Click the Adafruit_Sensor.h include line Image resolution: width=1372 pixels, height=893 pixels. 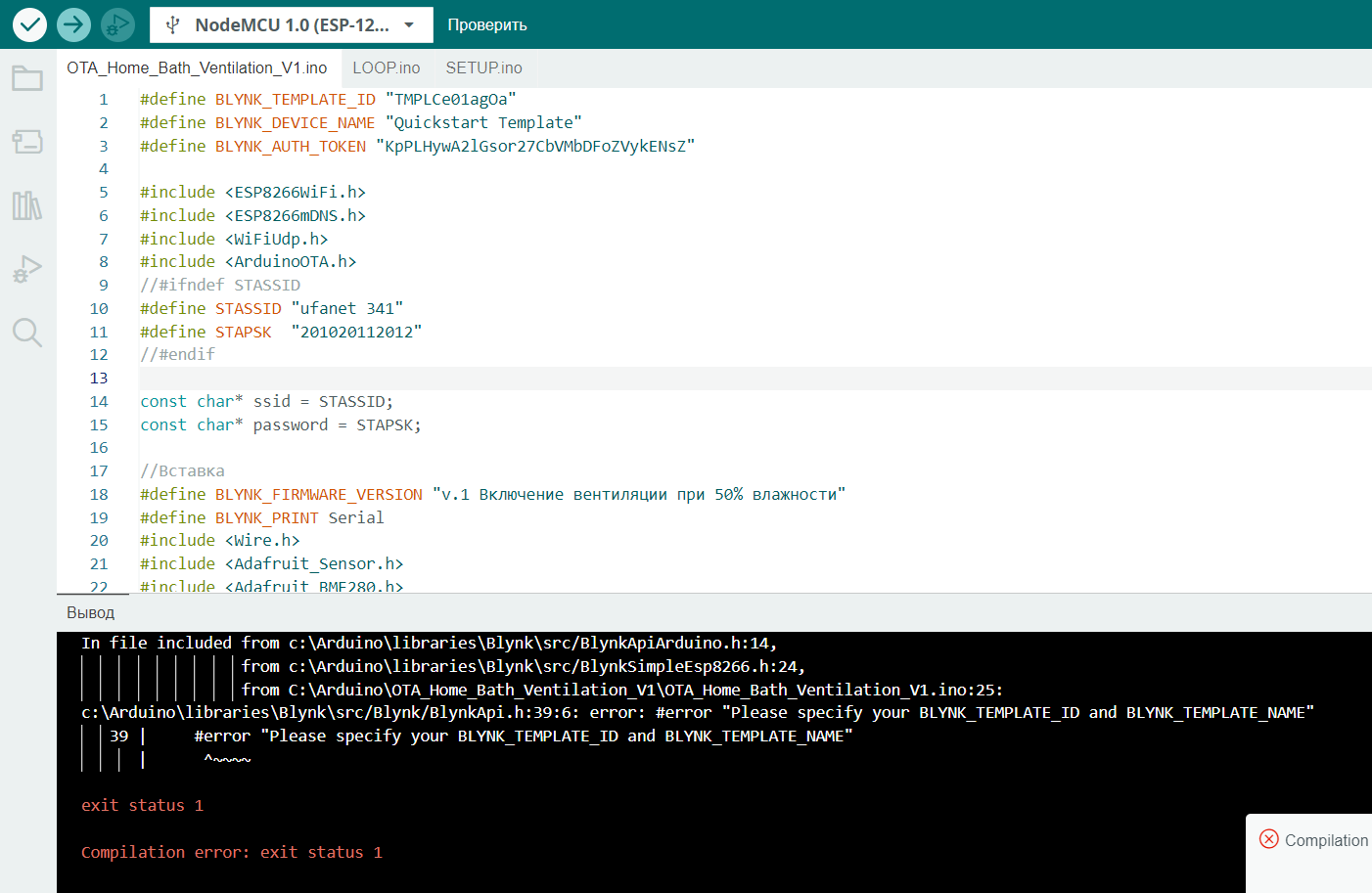tap(272, 563)
